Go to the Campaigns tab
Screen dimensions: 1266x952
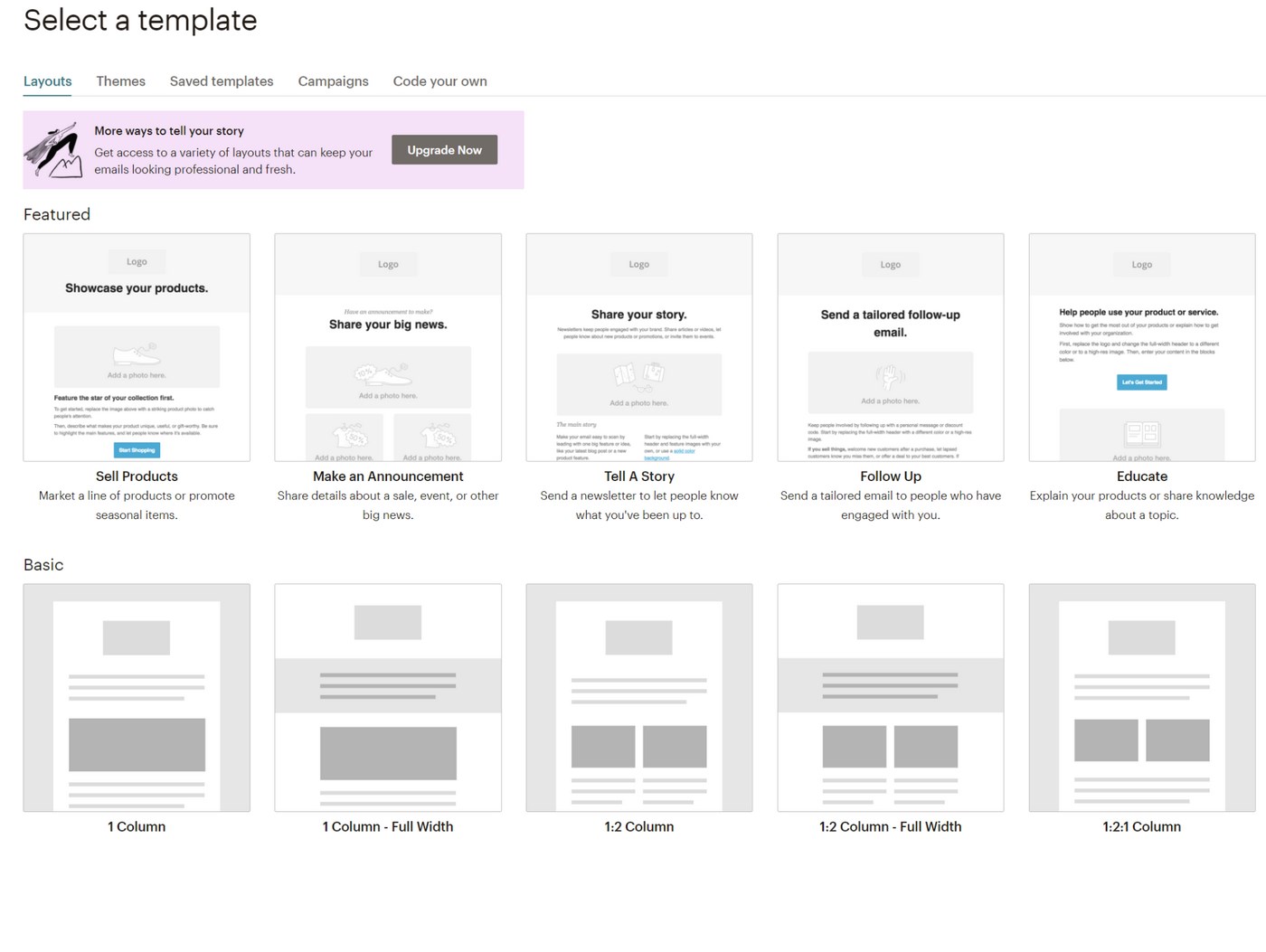(x=333, y=81)
